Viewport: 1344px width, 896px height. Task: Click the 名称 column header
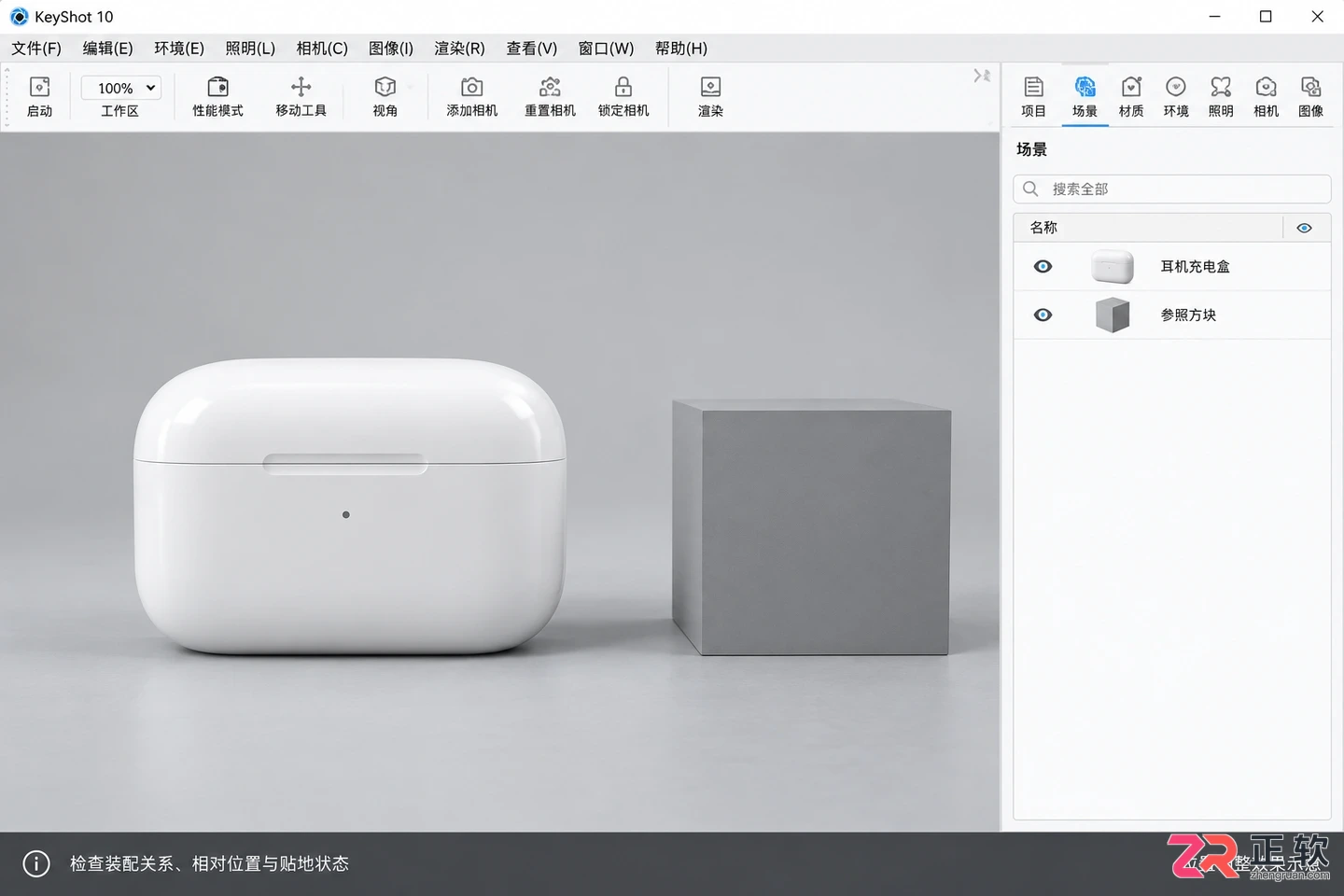[x=1043, y=228]
